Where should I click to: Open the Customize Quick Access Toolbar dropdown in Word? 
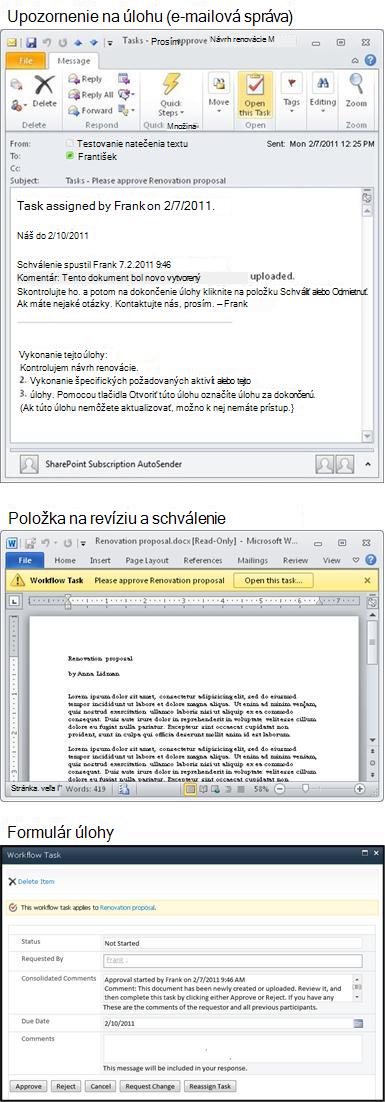pos(82,543)
